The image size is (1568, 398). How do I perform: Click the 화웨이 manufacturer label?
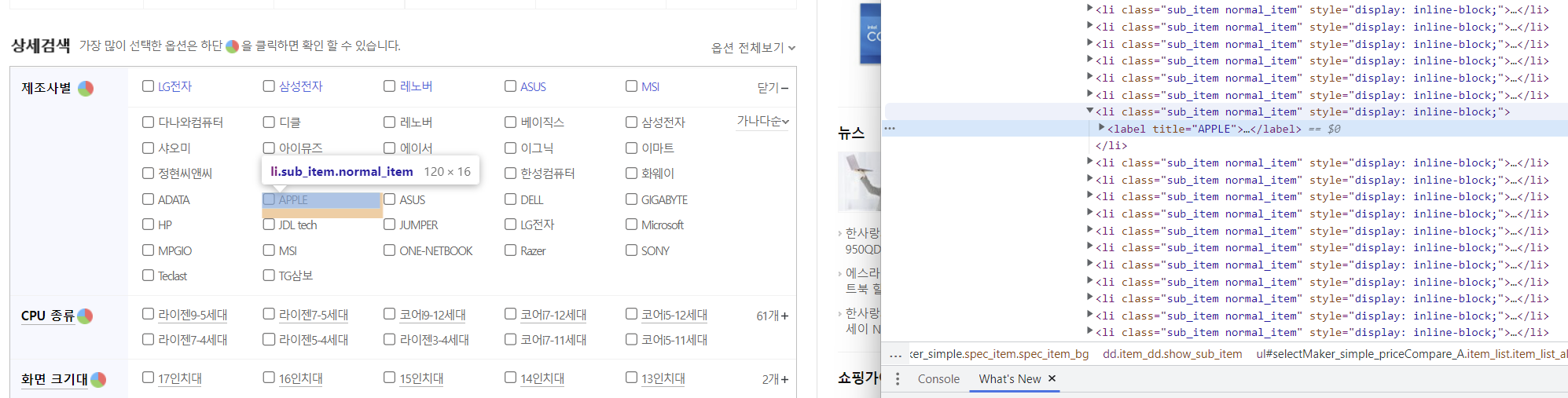point(658,173)
